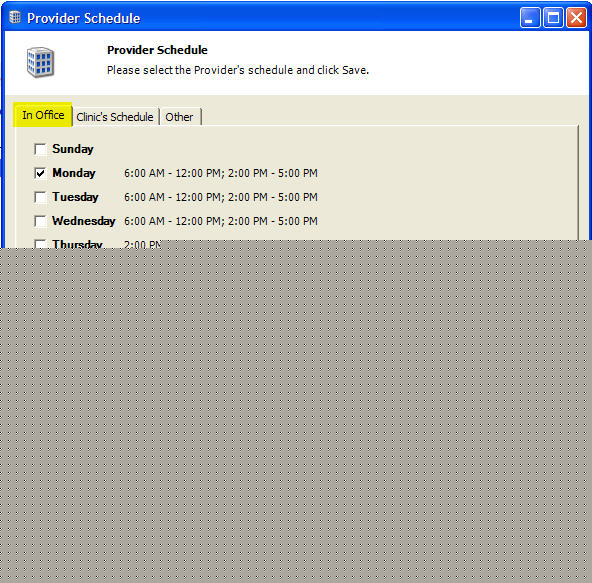Click the bold Provider Schedule heading
Viewport: 592px width, 583px height.
point(157,50)
